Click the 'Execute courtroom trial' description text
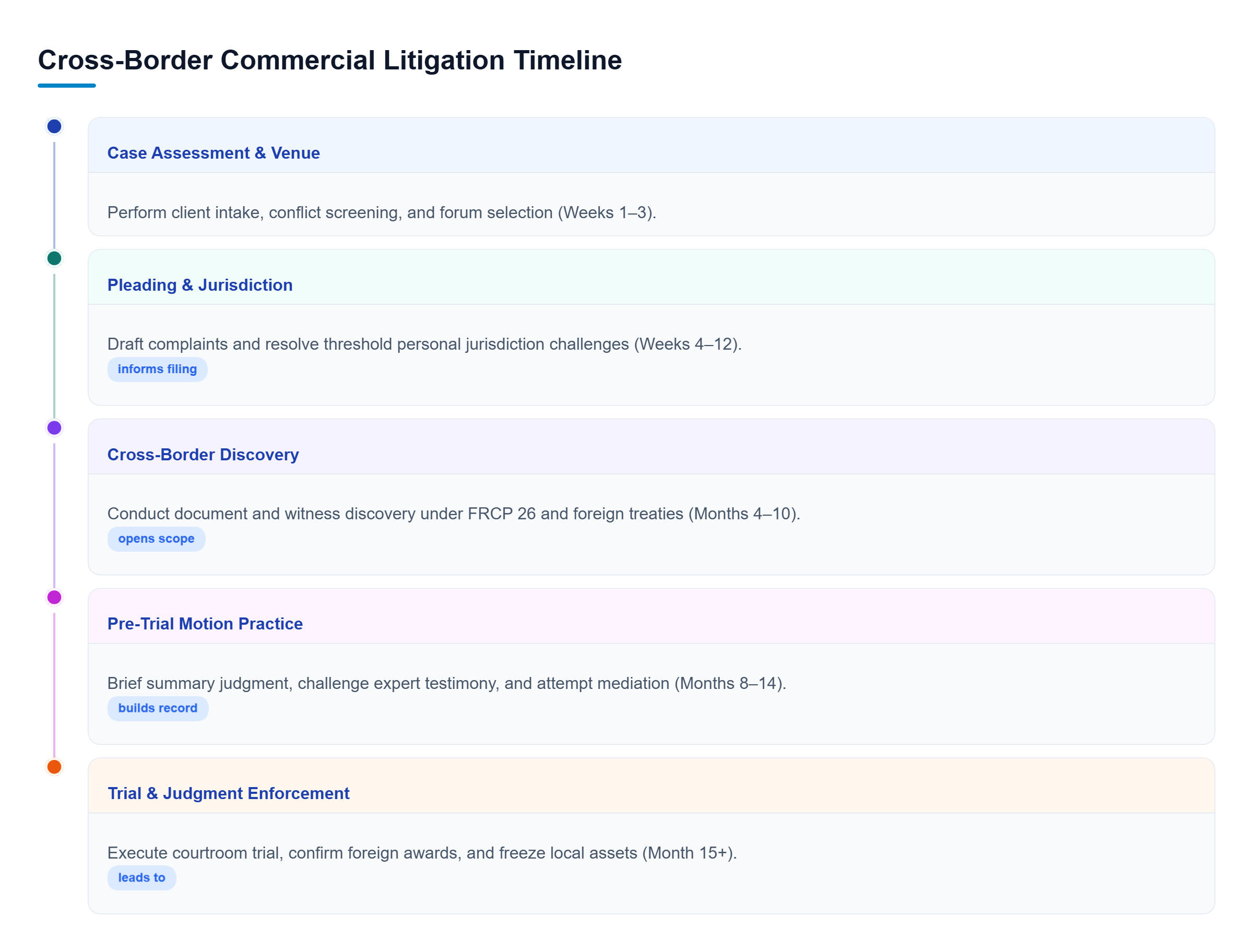Image resolution: width=1253 pixels, height=952 pixels. (x=422, y=852)
